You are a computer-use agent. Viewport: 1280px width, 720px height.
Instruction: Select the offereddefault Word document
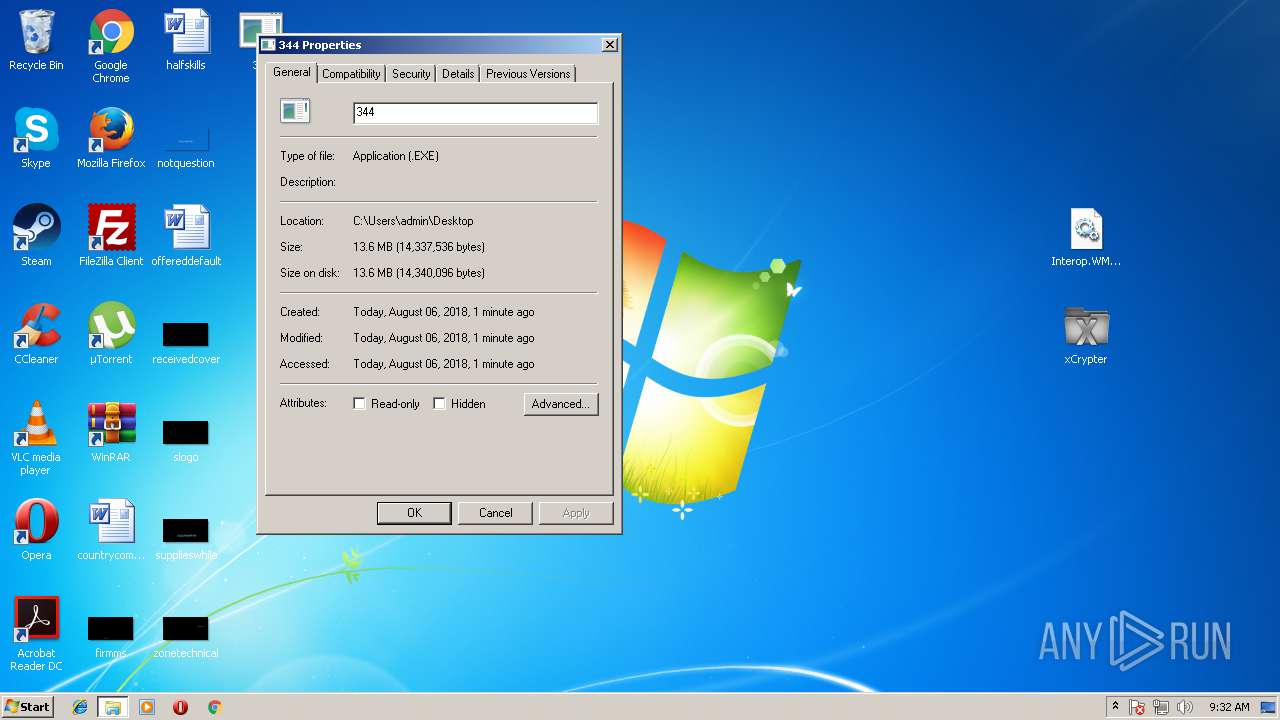coord(186,237)
